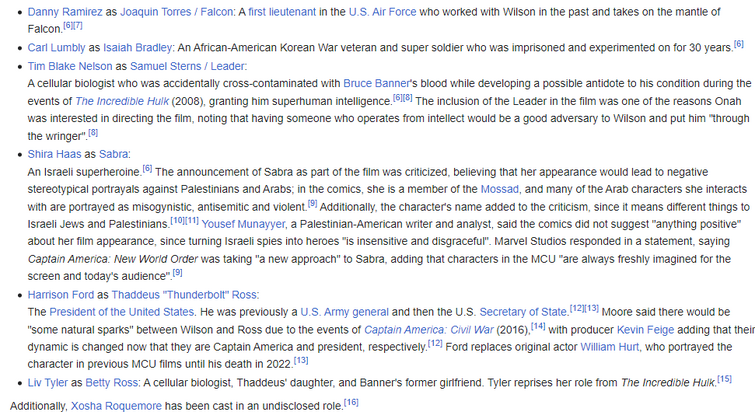
Task: Jump to citation 16 reference
Action: click(351, 402)
